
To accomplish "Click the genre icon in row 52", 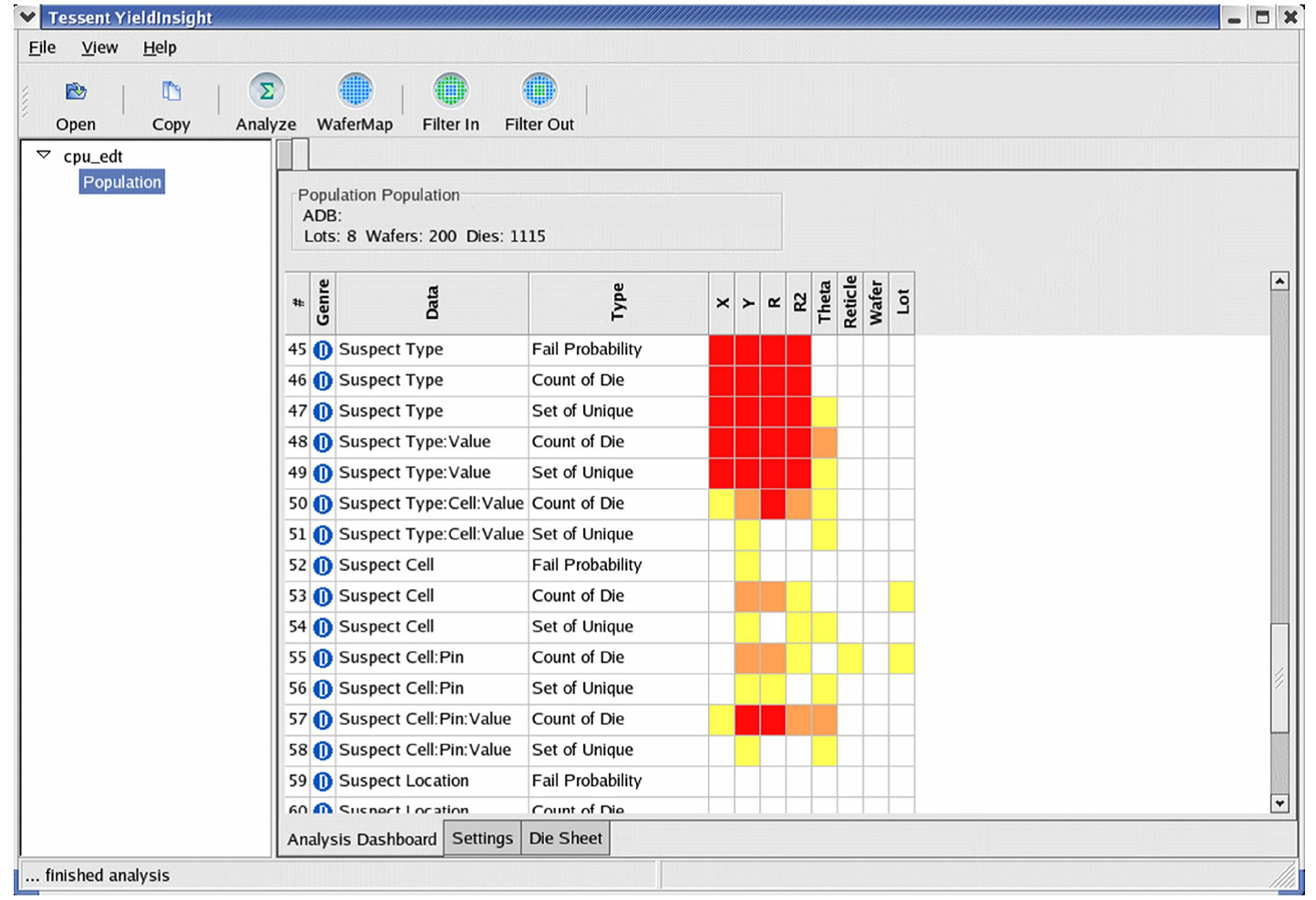I will coord(323,566).
